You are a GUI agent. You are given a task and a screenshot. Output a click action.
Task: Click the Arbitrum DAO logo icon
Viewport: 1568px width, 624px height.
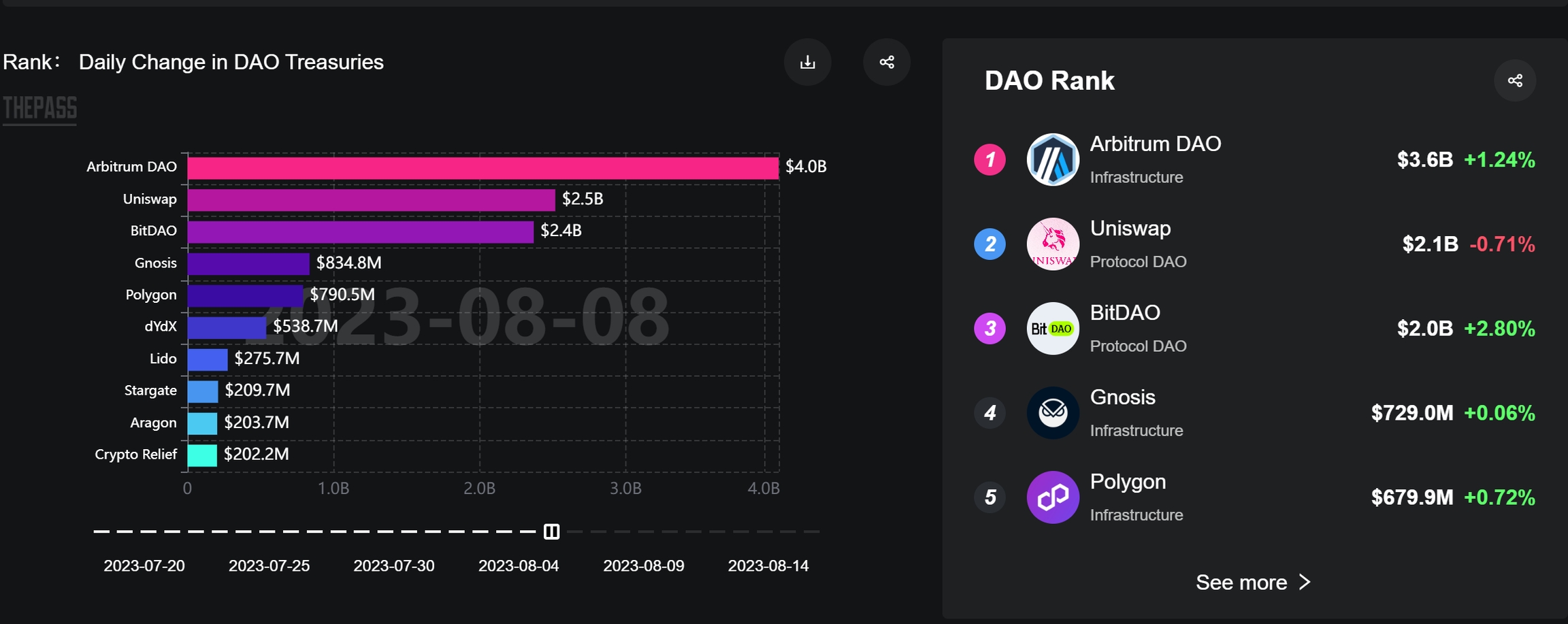tap(1052, 160)
